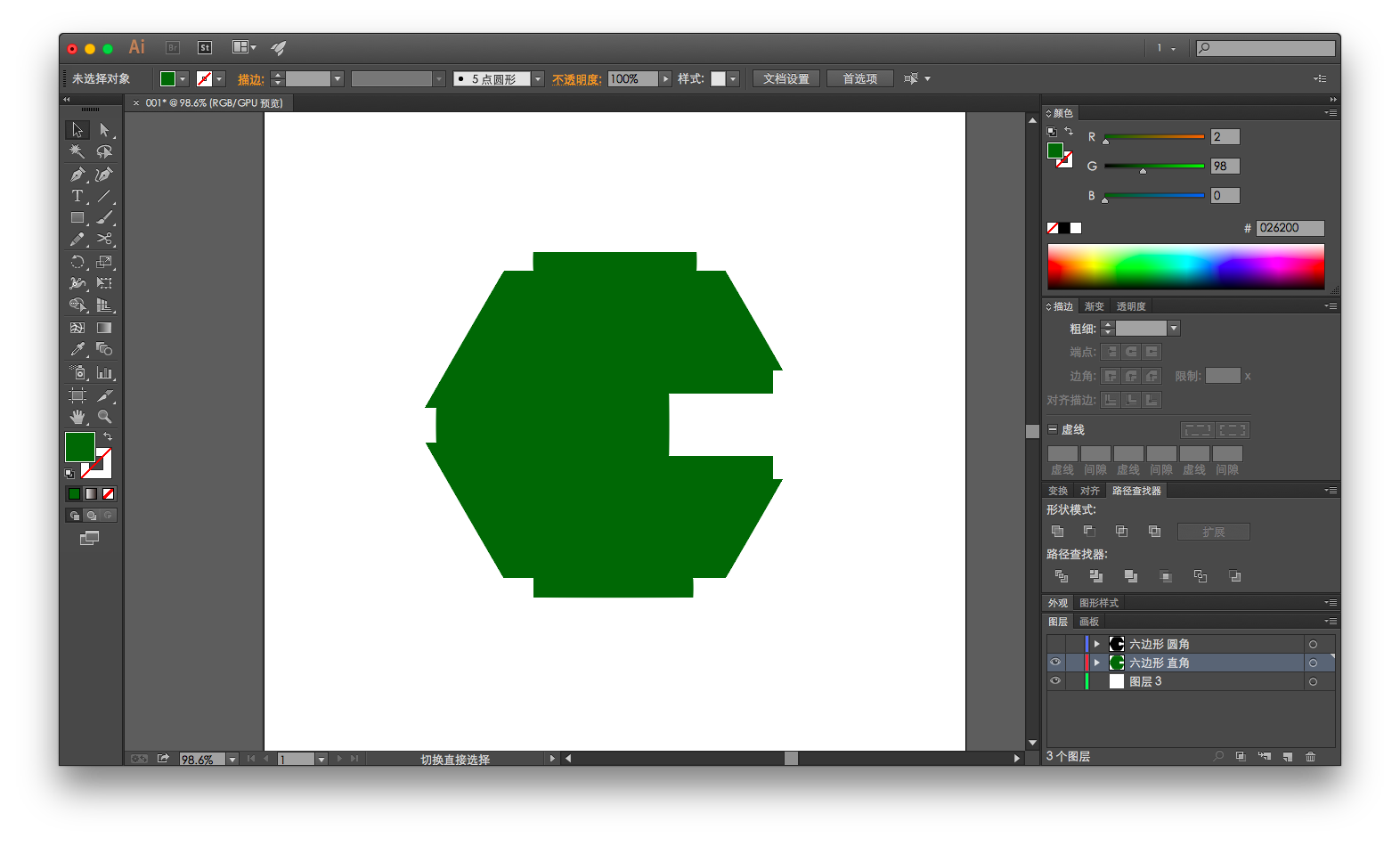This screenshot has height=846, width=1400.
Task: Expand the 六边形 圆角 layer
Action: click(1097, 644)
